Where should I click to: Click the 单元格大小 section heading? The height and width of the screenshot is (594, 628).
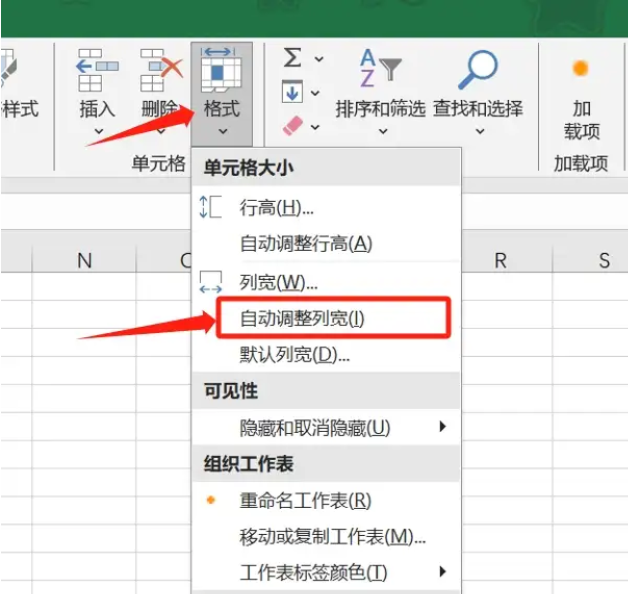(249, 168)
